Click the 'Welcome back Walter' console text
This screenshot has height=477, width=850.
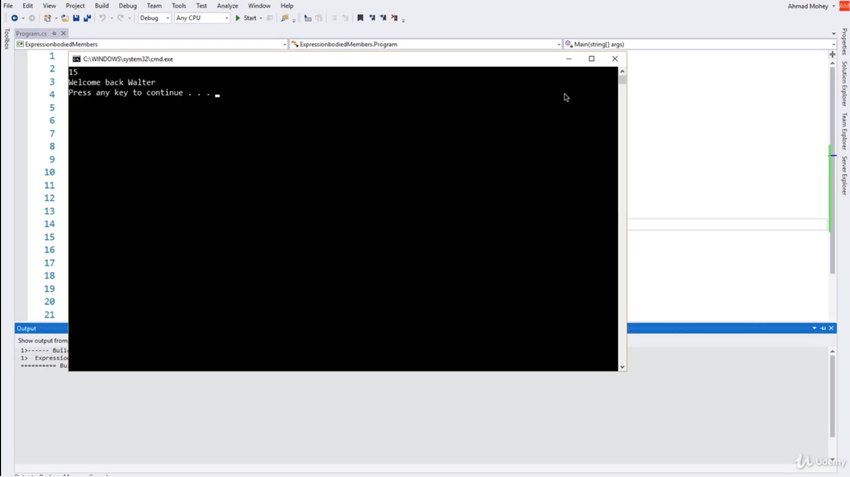pyautogui.click(x=112, y=82)
